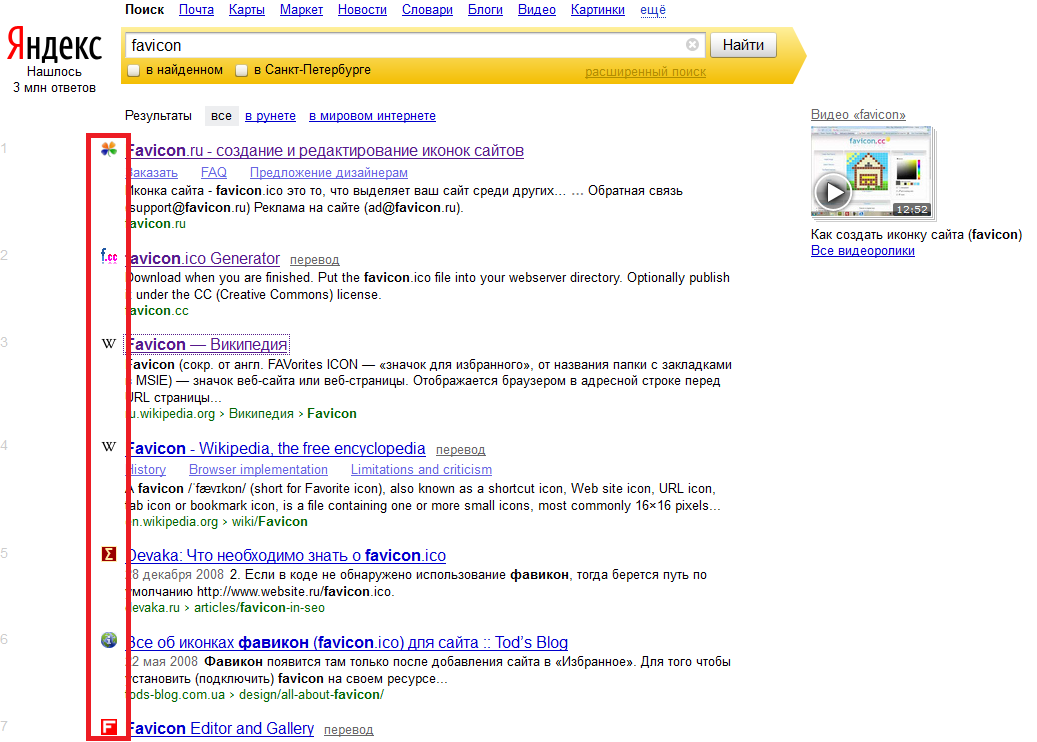1037x742 pixels.
Task: Filter results 'в рунете'
Action: (x=270, y=116)
